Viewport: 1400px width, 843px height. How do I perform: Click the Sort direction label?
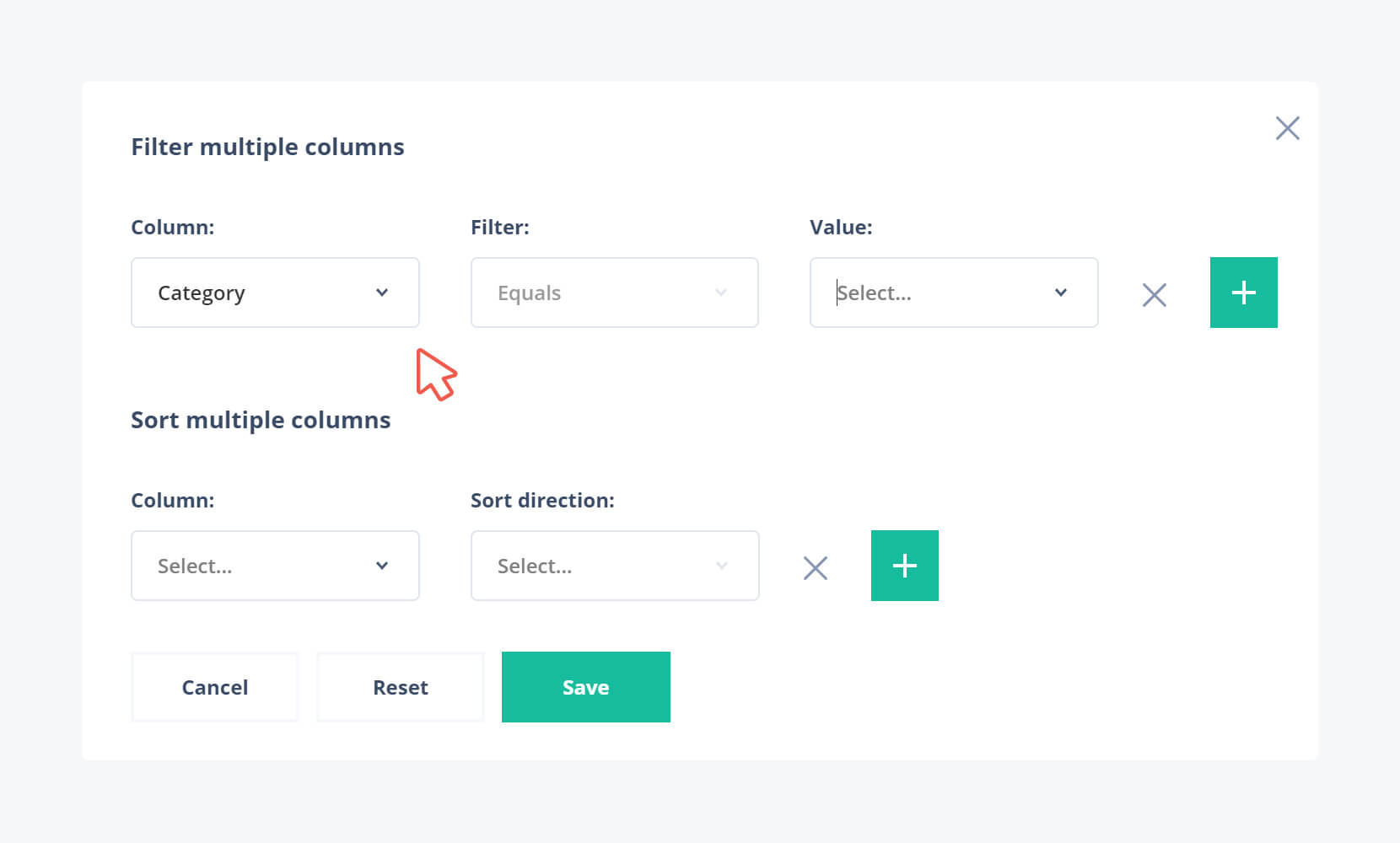pos(542,500)
